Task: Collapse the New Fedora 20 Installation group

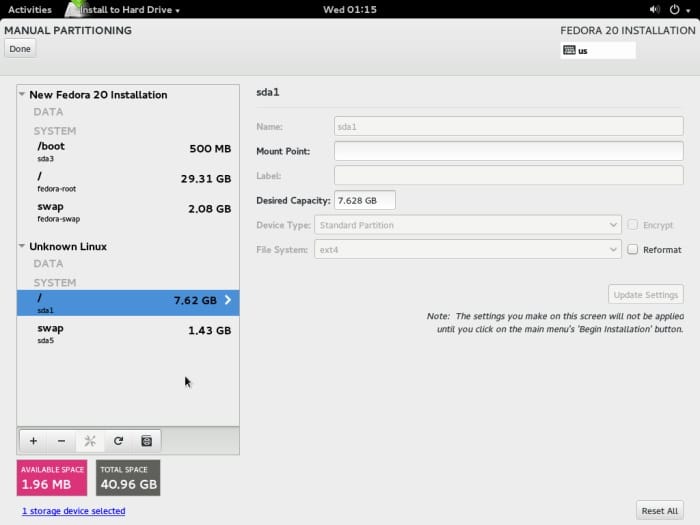Action: 22,94
